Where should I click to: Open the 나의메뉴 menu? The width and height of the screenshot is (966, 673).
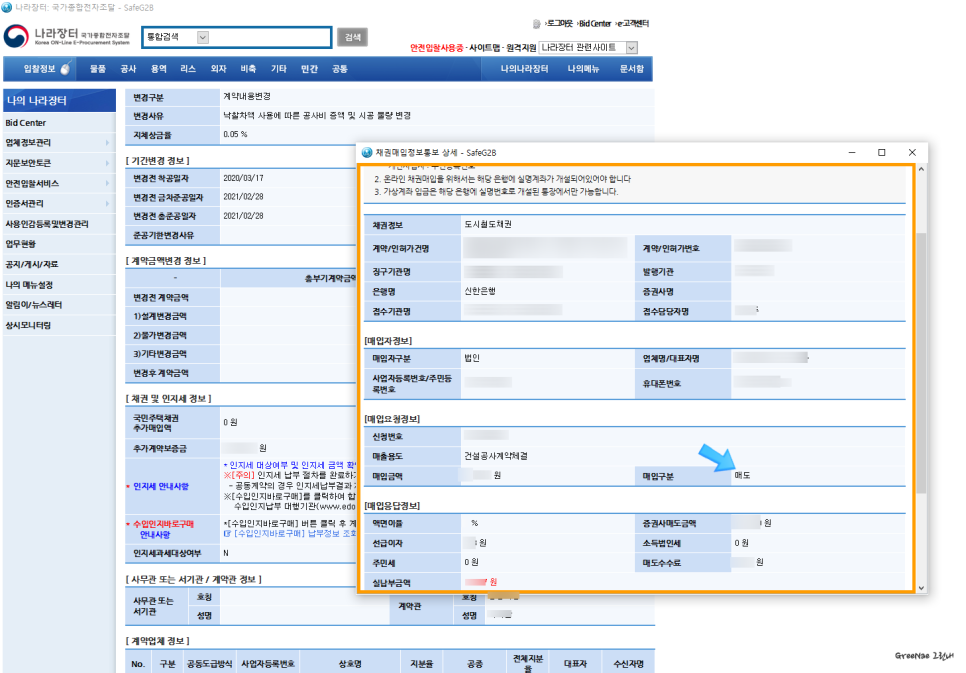(x=583, y=69)
